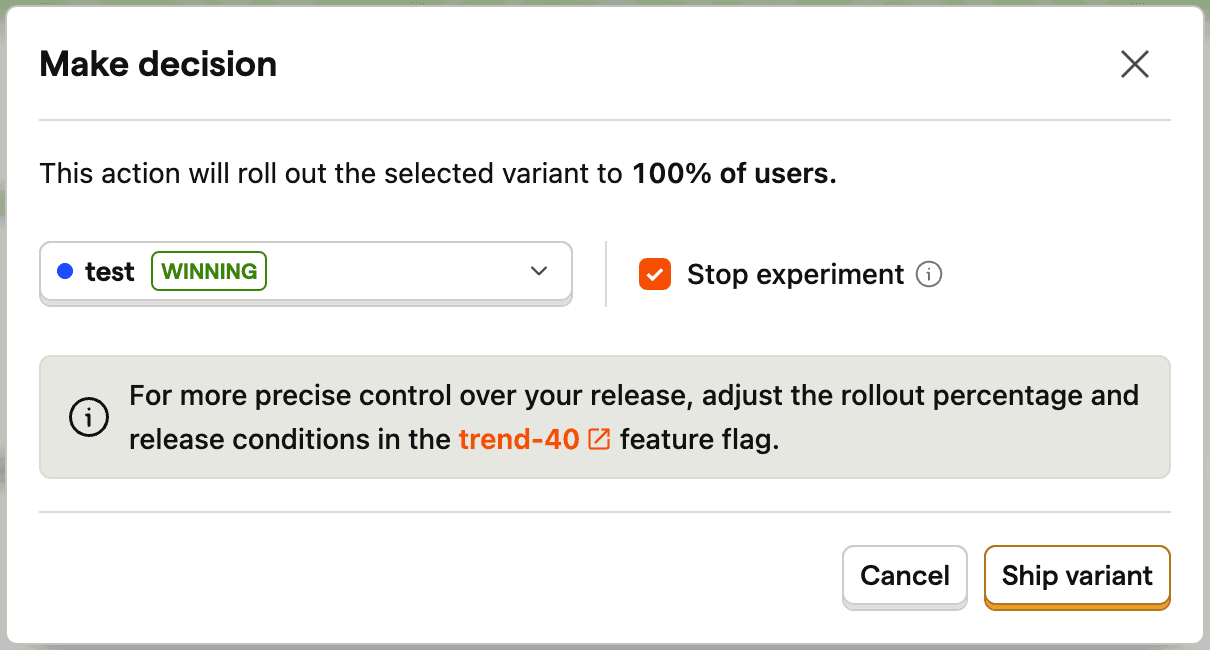This screenshot has height=650, width=1210.
Task: Click the Cancel button
Action: [x=905, y=576]
